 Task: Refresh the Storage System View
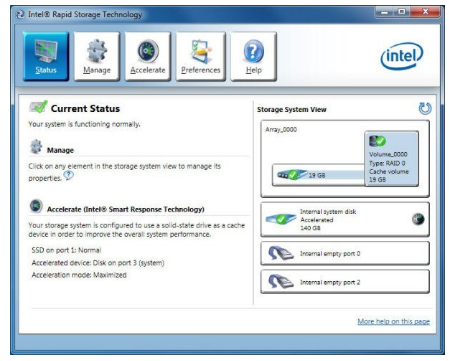pyautogui.click(x=425, y=108)
